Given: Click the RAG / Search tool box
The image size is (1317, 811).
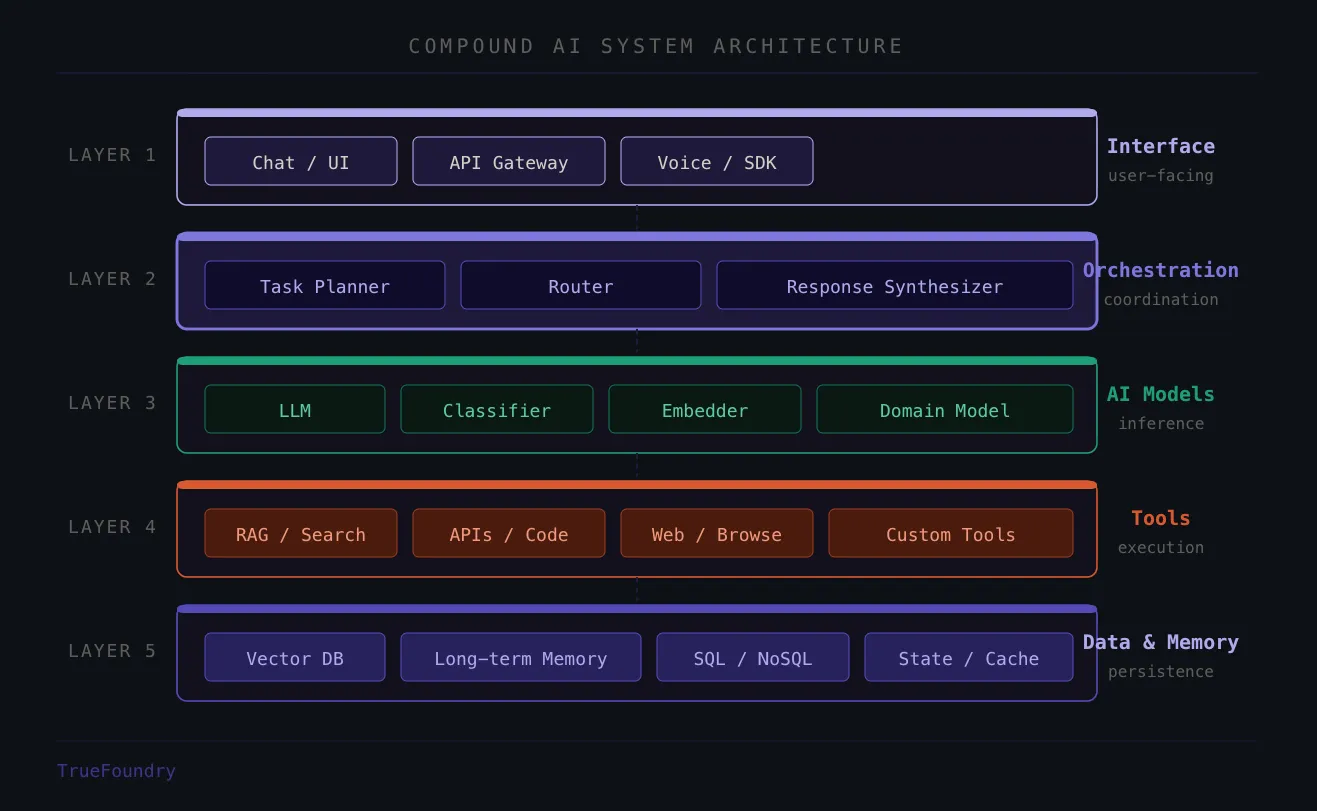Looking at the screenshot, I should [301, 533].
